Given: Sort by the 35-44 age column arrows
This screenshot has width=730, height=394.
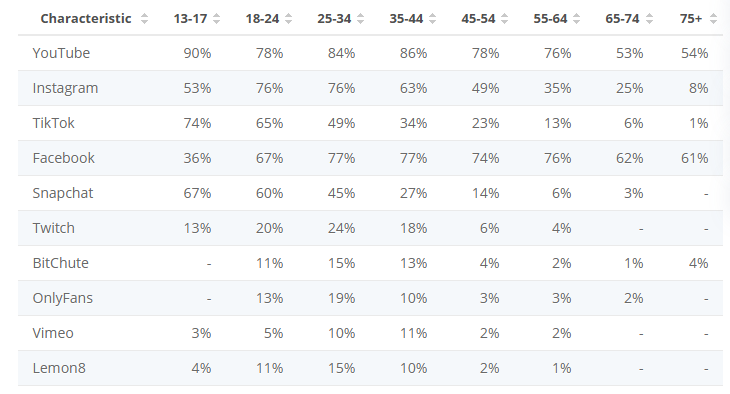Looking at the screenshot, I should 433,19.
